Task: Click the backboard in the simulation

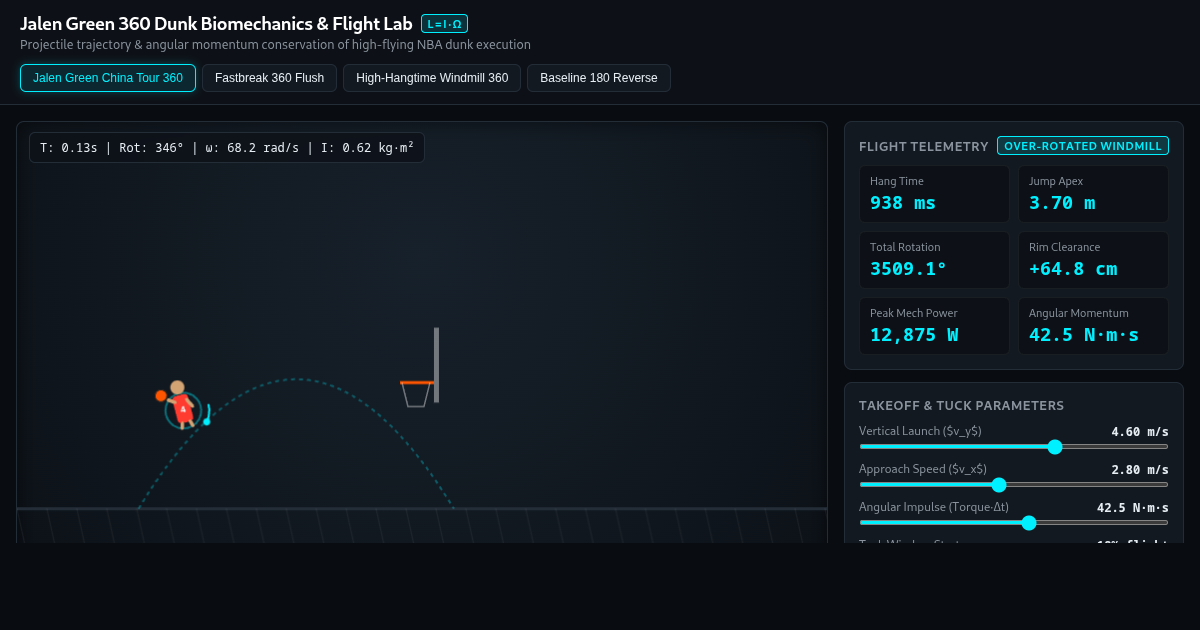Action: (436, 365)
